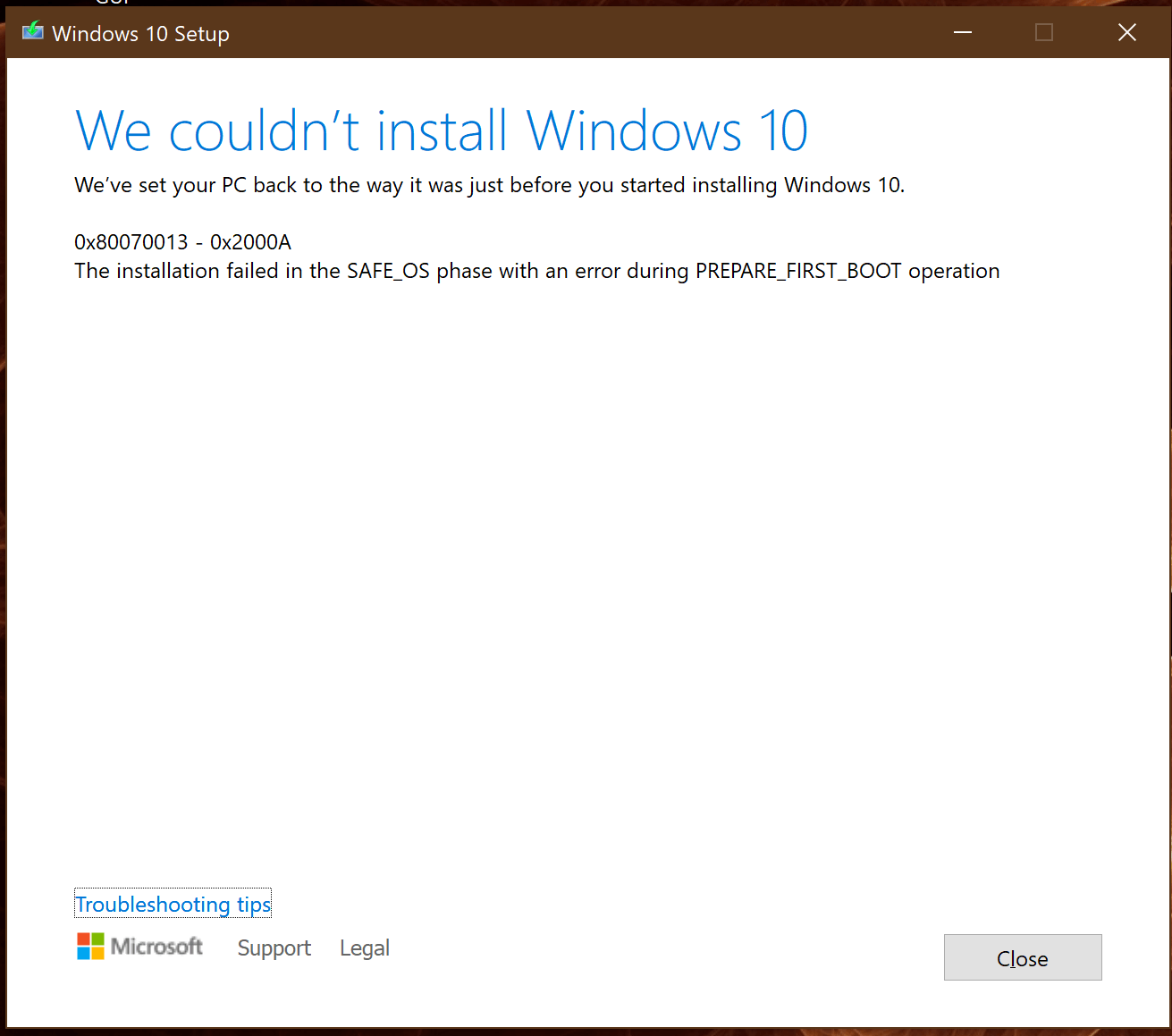The height and width of the screenshot is (1036, 1172).
Task: Click the heading "We couldn't install Windows 10"
Action: (x=442, y=131)
